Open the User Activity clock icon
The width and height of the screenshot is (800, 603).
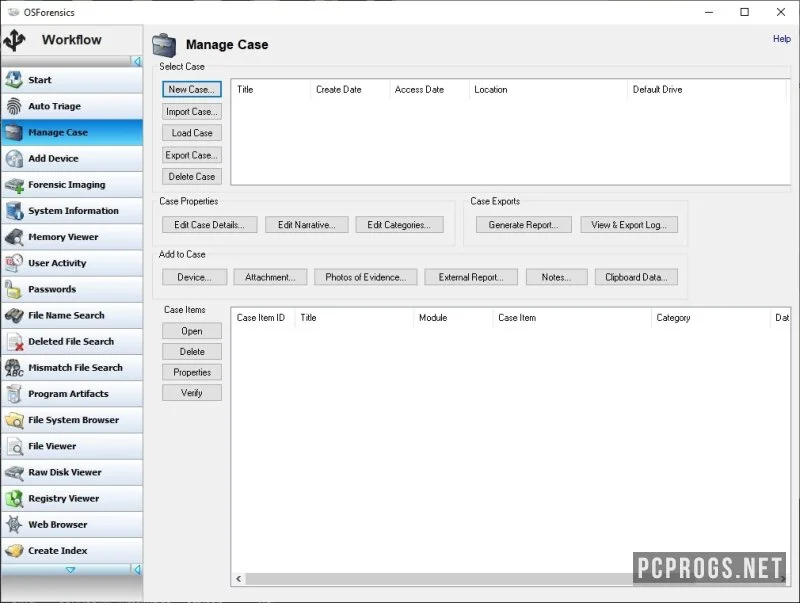point(14,263)
